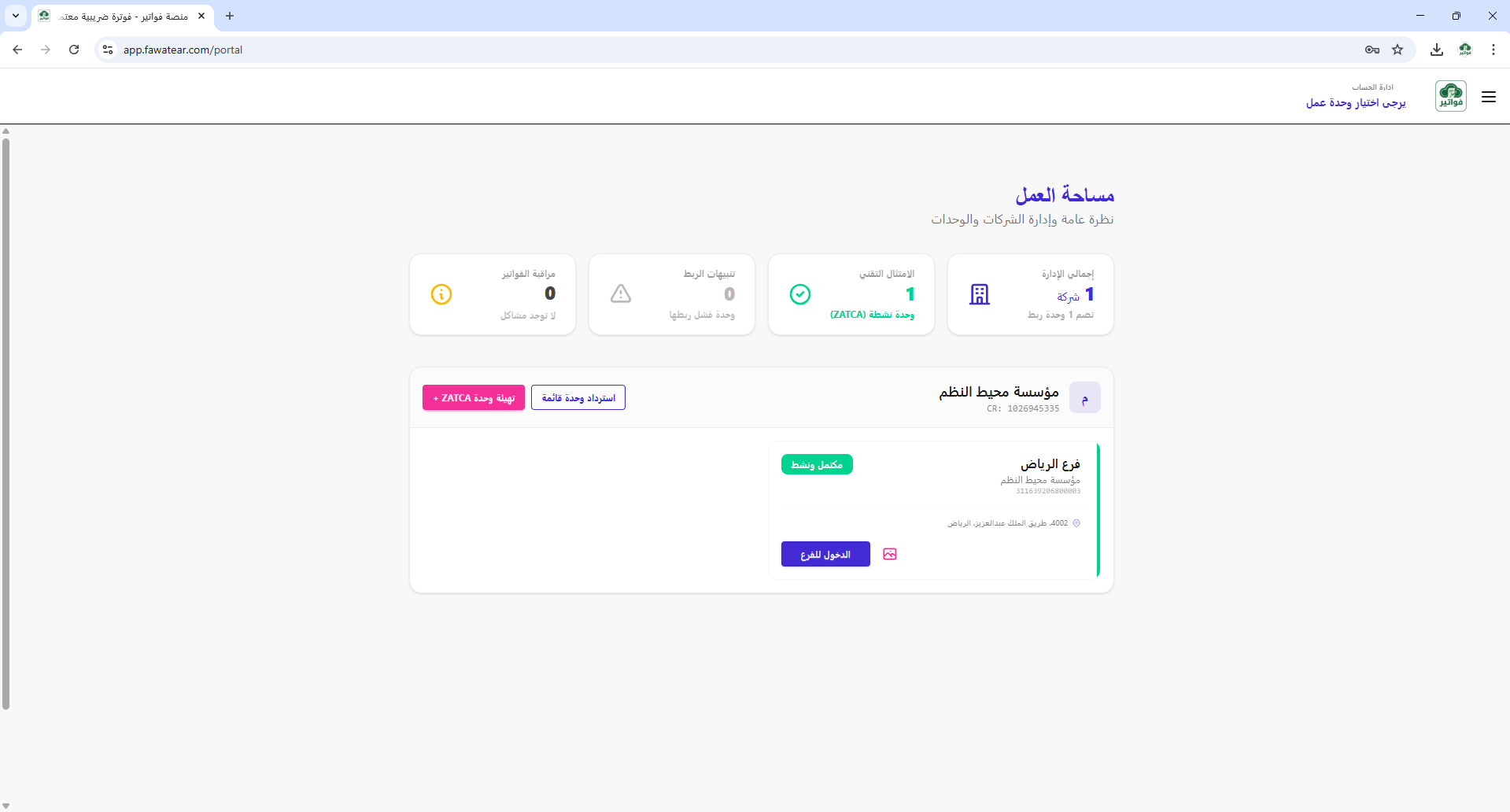Viewport: 1510px width, 812px height.
Task: Click the building icon in the إجمالي الإدارة card
Action: [x=980, y=294]
